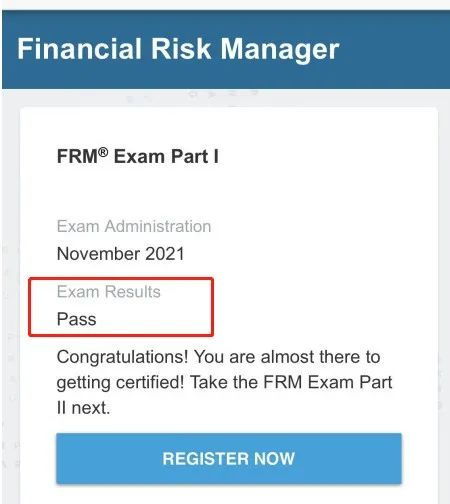Click the Exam Results label
The image size is (450, 504).
pyautogui.click(x=109, y=292)
